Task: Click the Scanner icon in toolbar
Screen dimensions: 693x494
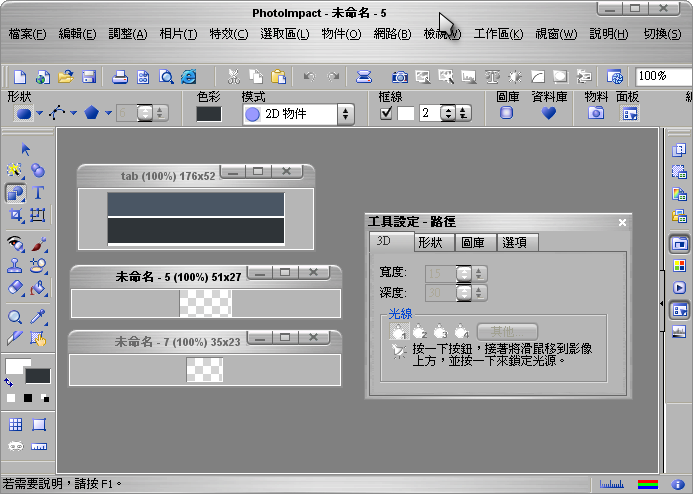Action: [x=364, y=77]
